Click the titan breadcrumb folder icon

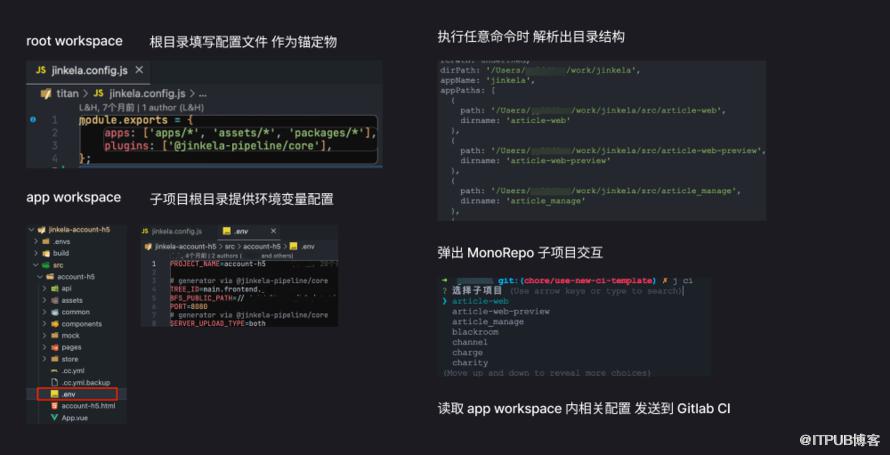click(45, 94)
